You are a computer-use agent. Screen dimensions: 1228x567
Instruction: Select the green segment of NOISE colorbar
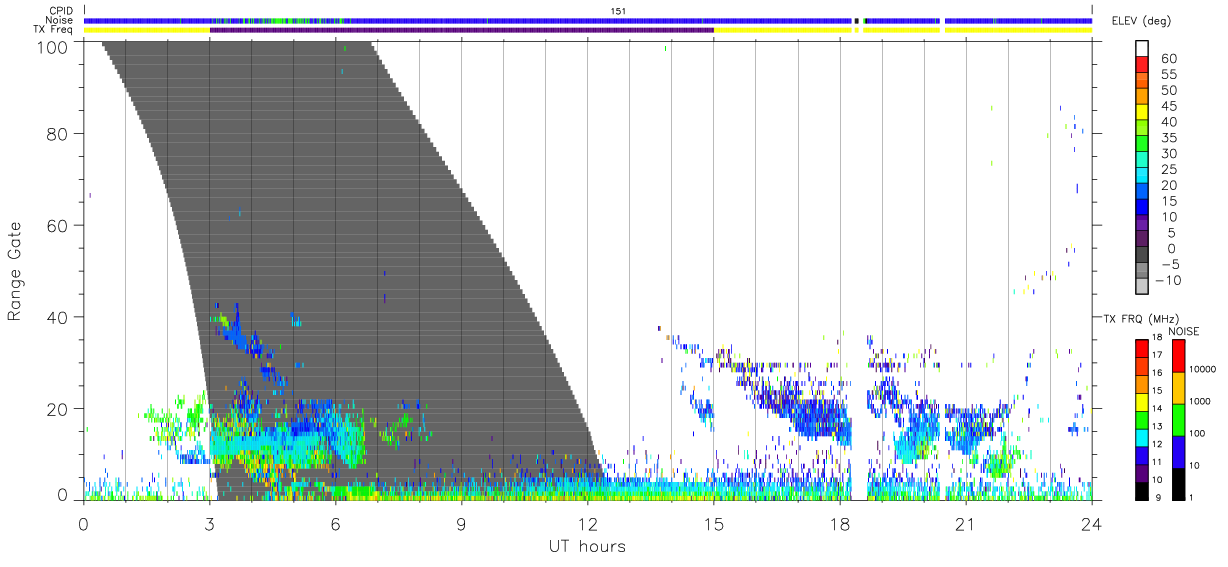[x=1178, y=420]
